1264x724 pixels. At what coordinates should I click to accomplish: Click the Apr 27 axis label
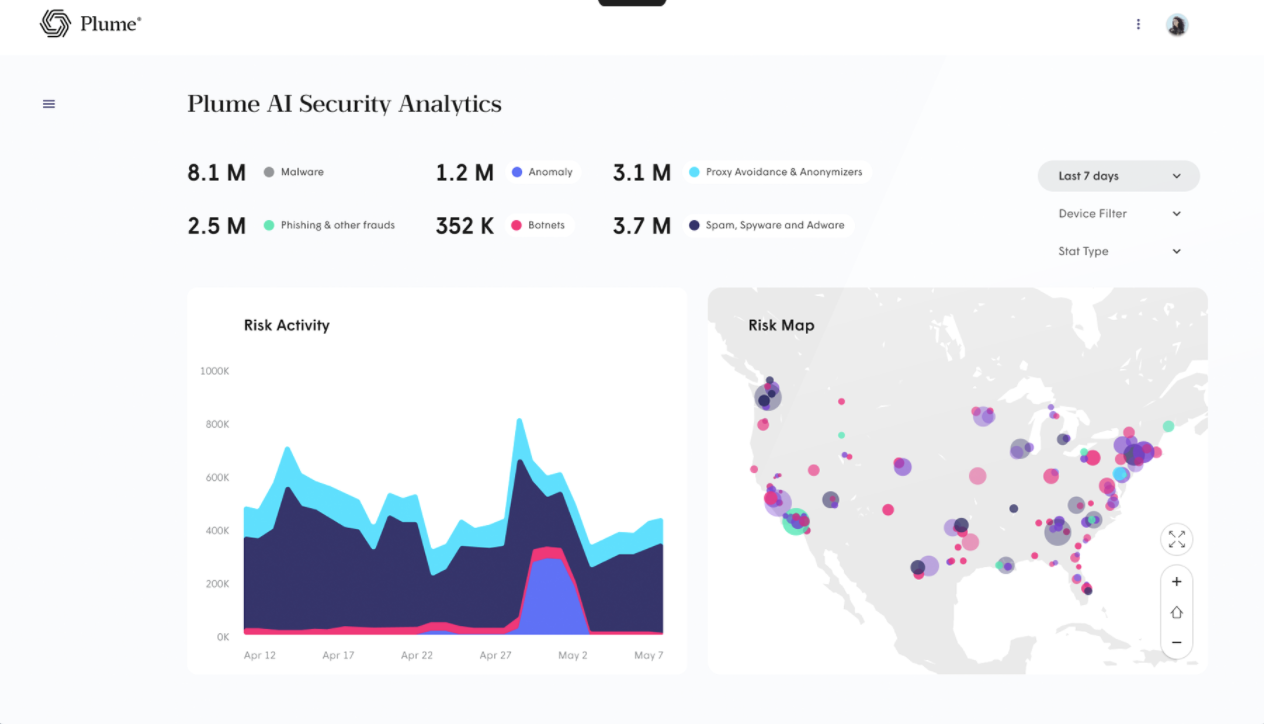(495, 656)
